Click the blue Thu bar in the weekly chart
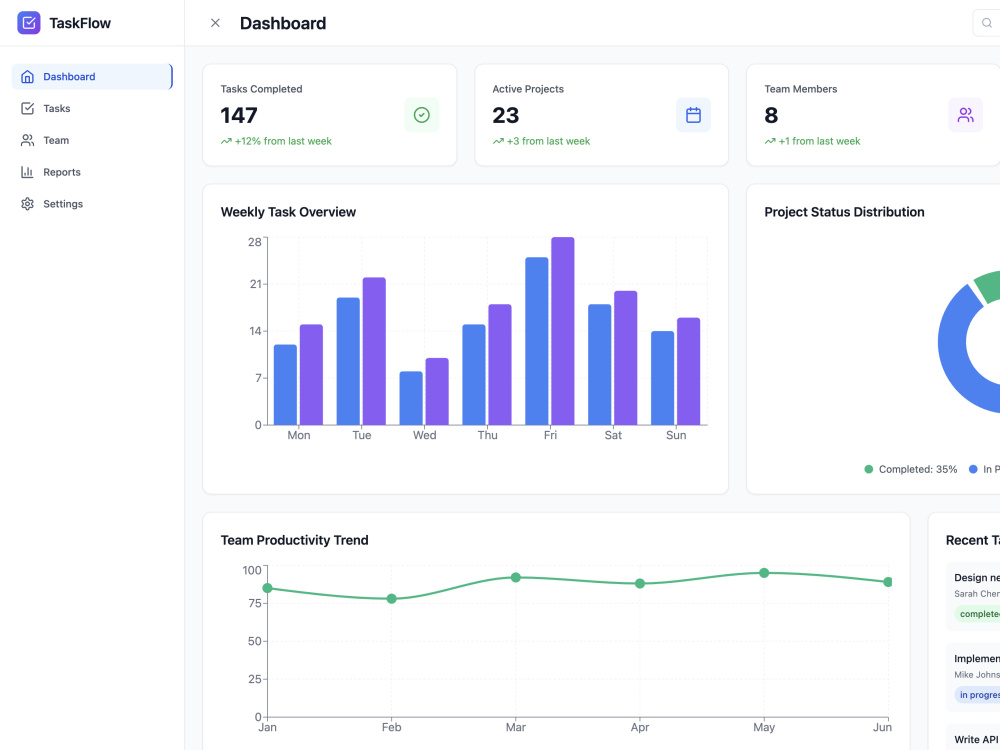1000x750 pixels. [x=474, y=374]
